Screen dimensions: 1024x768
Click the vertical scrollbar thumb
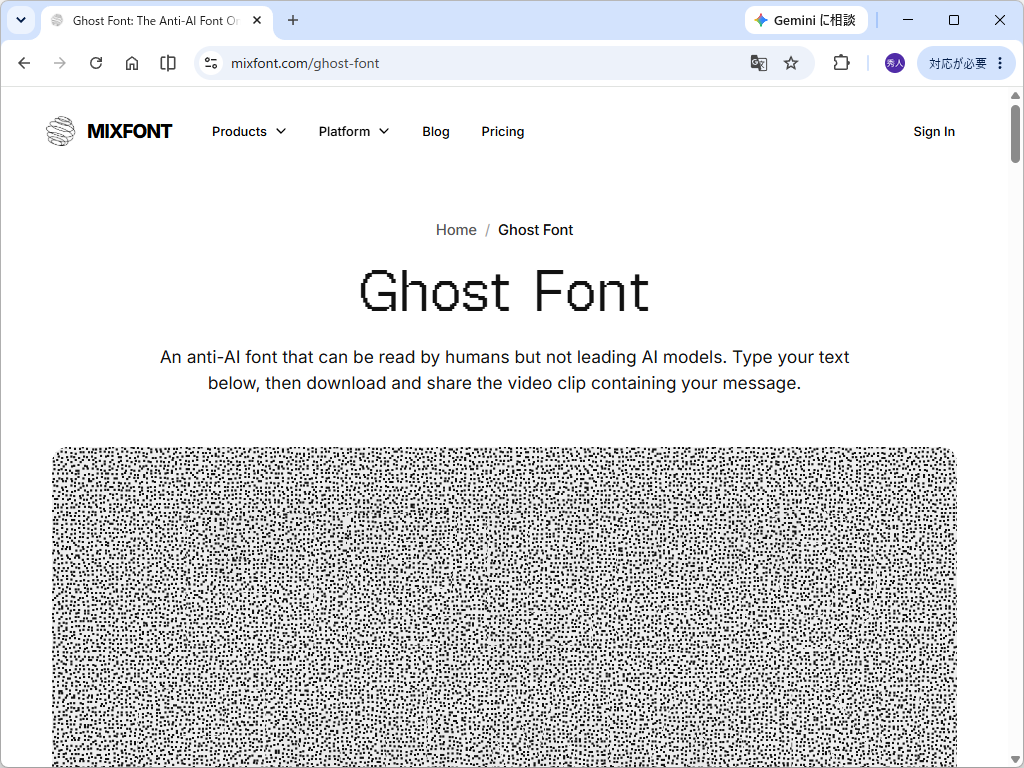(x=1015, y=133)
